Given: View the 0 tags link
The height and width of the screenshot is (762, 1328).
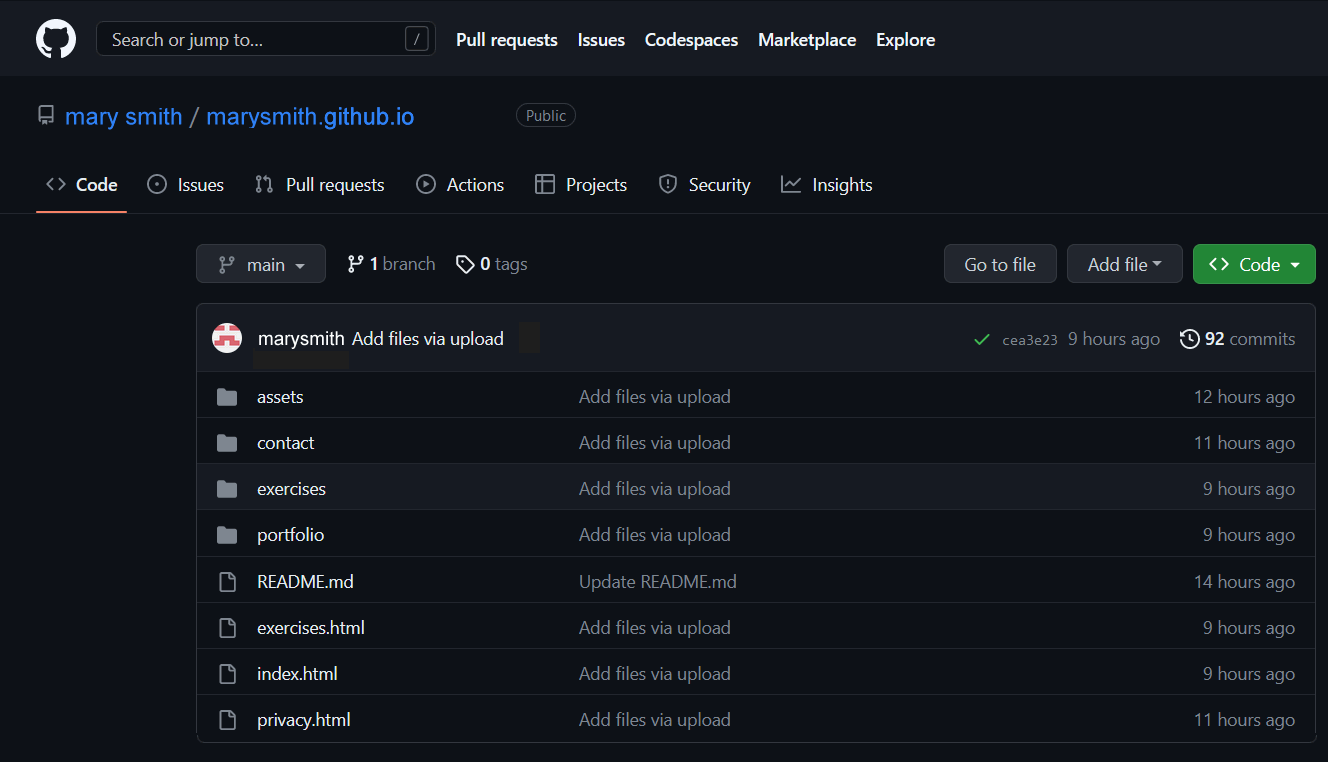Looking at the screenshot, I should (x=491, y=264).
